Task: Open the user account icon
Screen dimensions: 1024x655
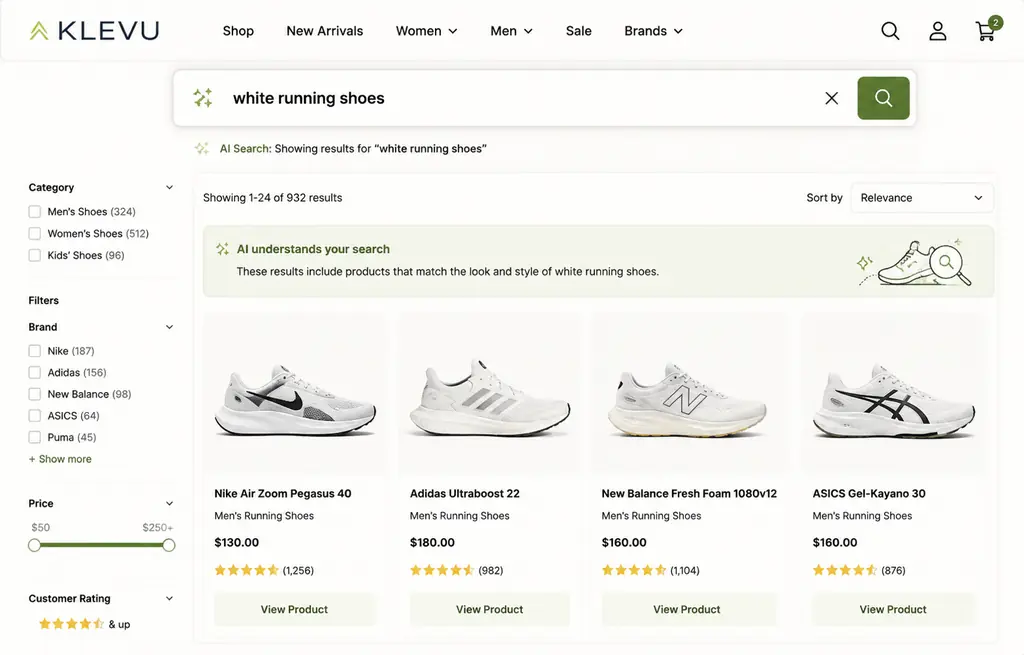Action: (x=938, y=31)
